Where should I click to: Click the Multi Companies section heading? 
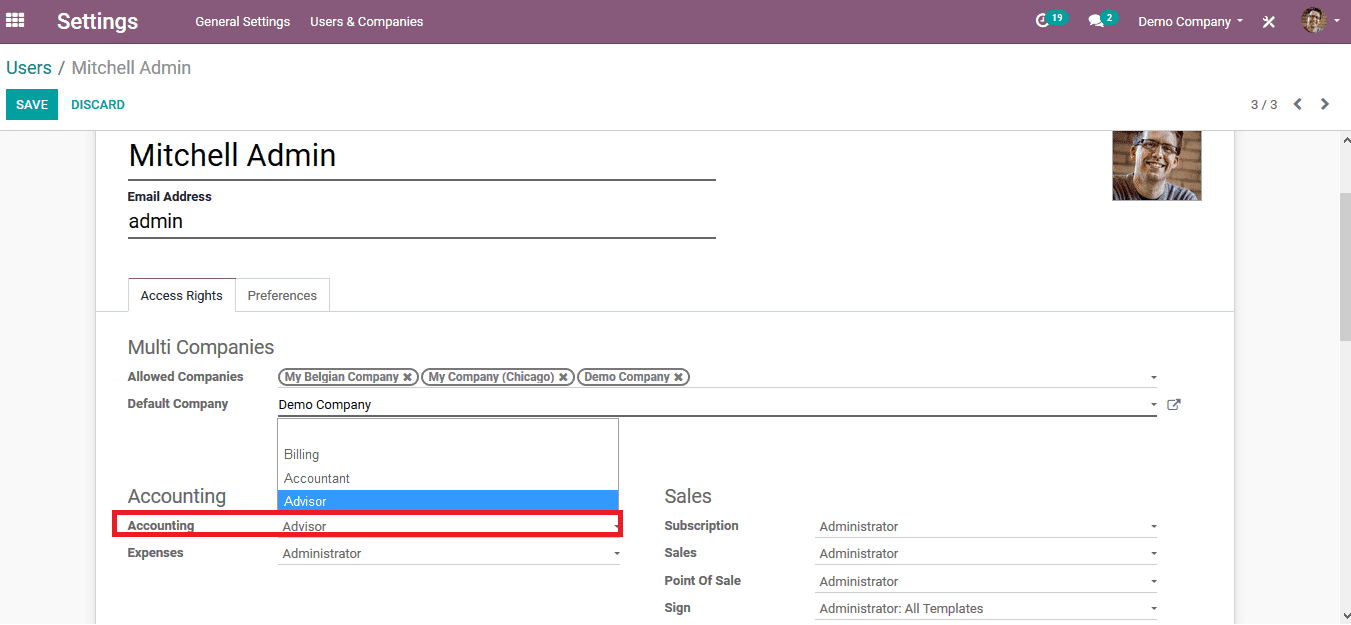[x=201, y=347]
